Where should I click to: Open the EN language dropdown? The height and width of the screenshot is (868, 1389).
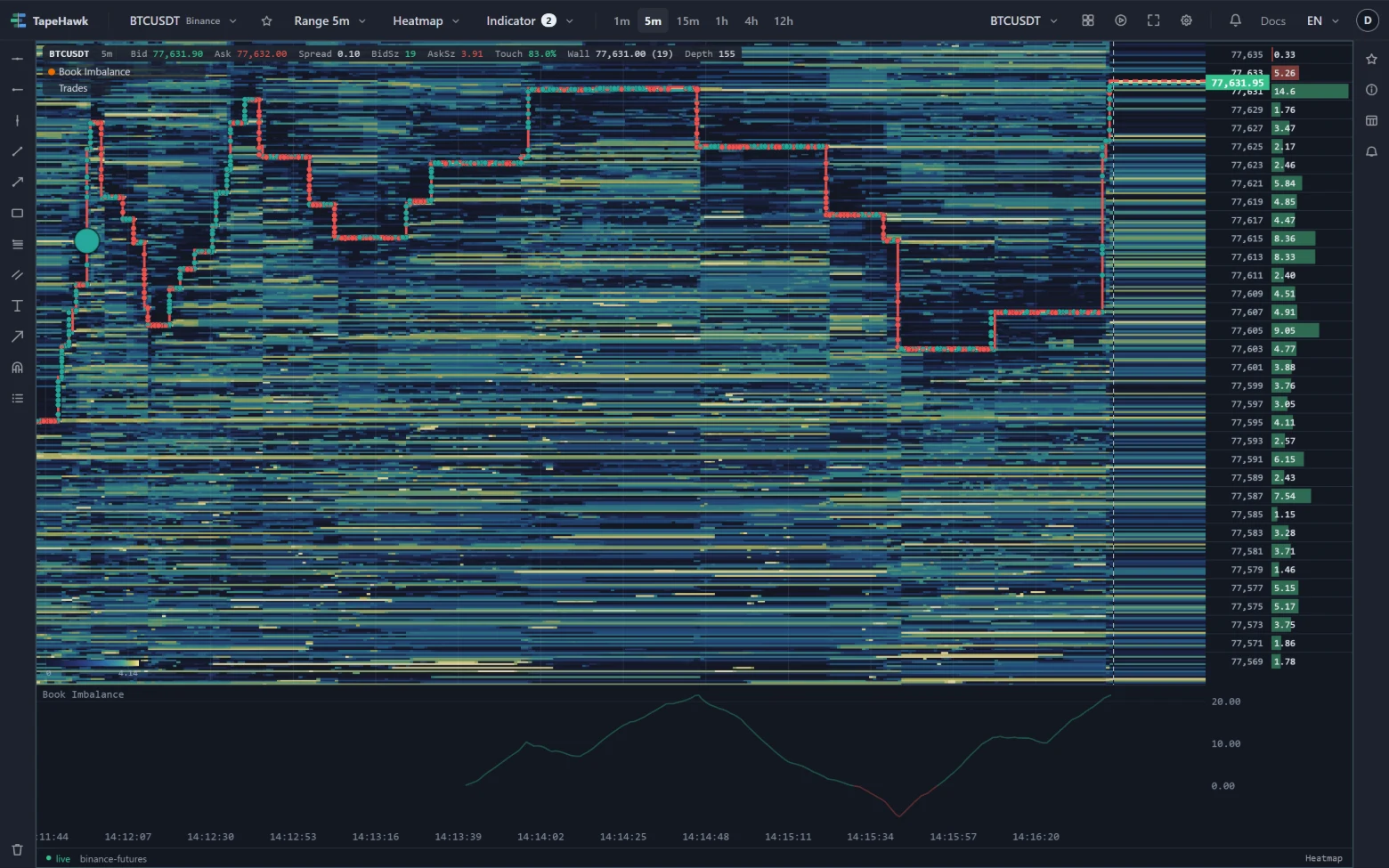point(1322,20)
